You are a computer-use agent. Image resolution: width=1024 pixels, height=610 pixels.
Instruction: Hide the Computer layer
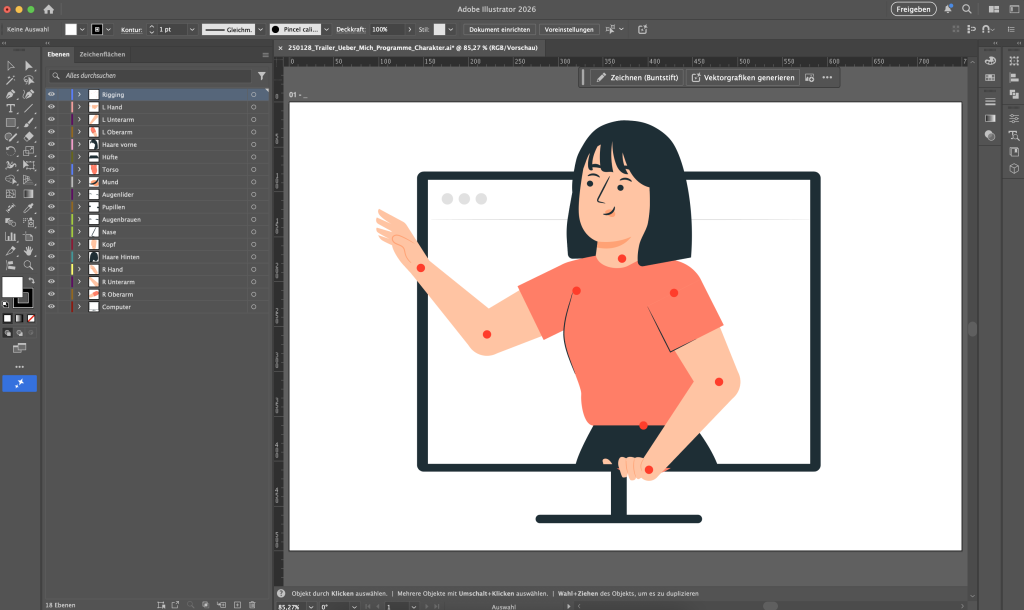52,307
